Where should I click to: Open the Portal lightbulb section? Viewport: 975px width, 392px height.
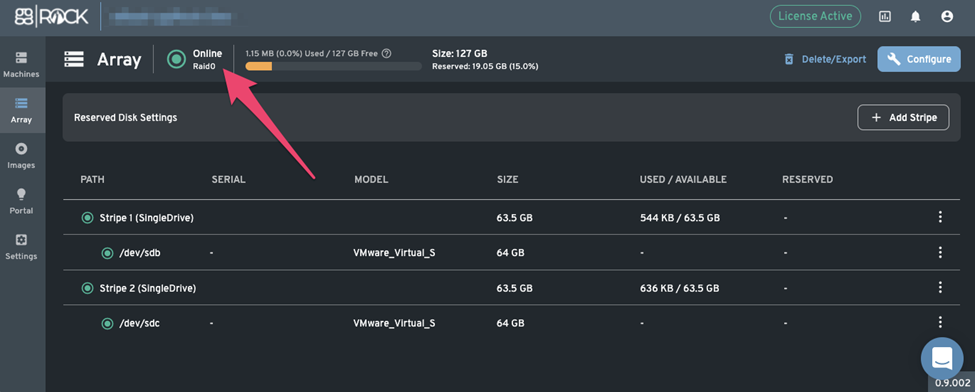click(22, 202)
